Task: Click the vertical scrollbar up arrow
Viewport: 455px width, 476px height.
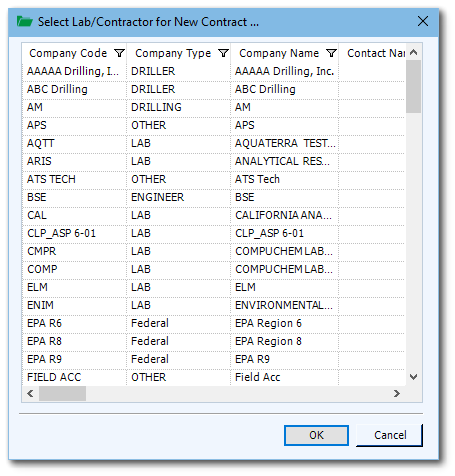Action: (413, 52)
